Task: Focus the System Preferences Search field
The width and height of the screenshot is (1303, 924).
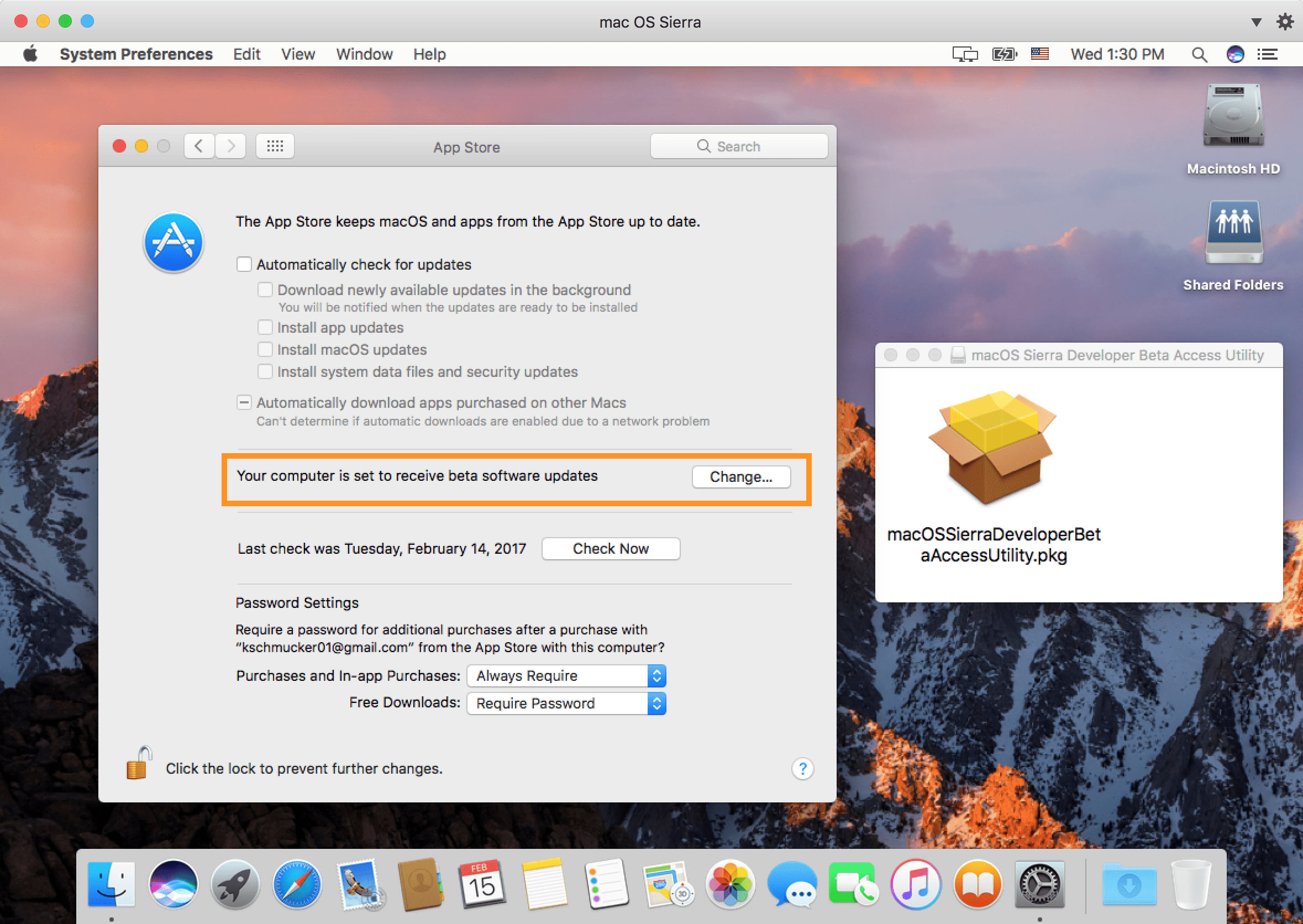Action: (739, 146)
